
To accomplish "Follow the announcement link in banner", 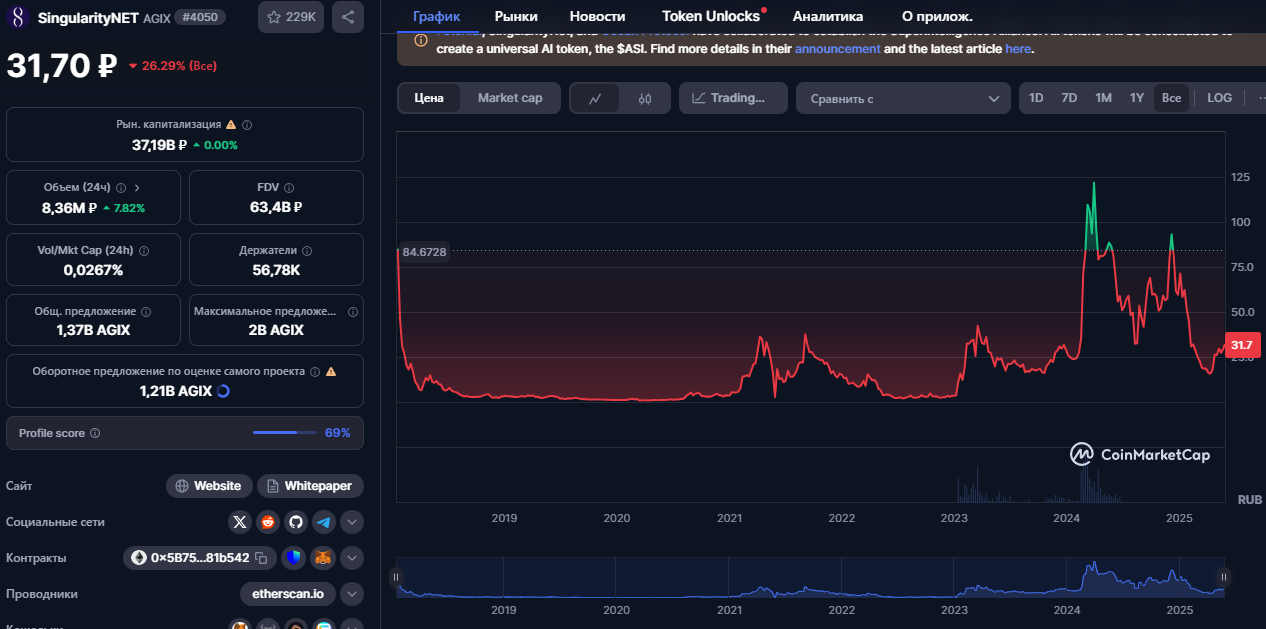I will [838, 48].
